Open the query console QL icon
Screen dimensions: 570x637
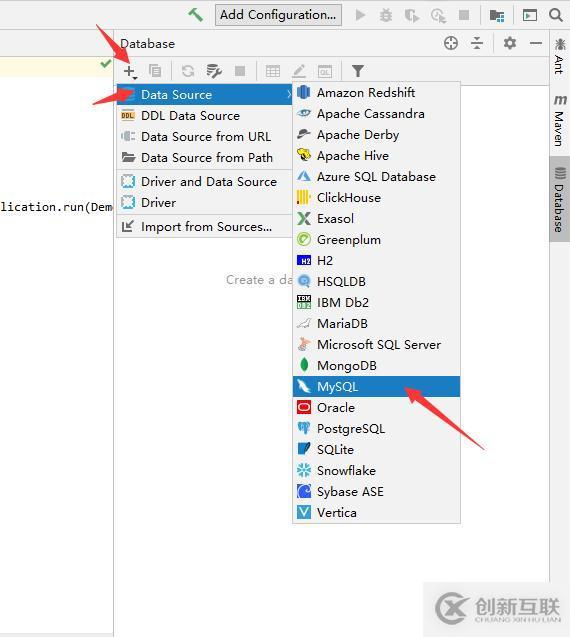coord(325,72)
